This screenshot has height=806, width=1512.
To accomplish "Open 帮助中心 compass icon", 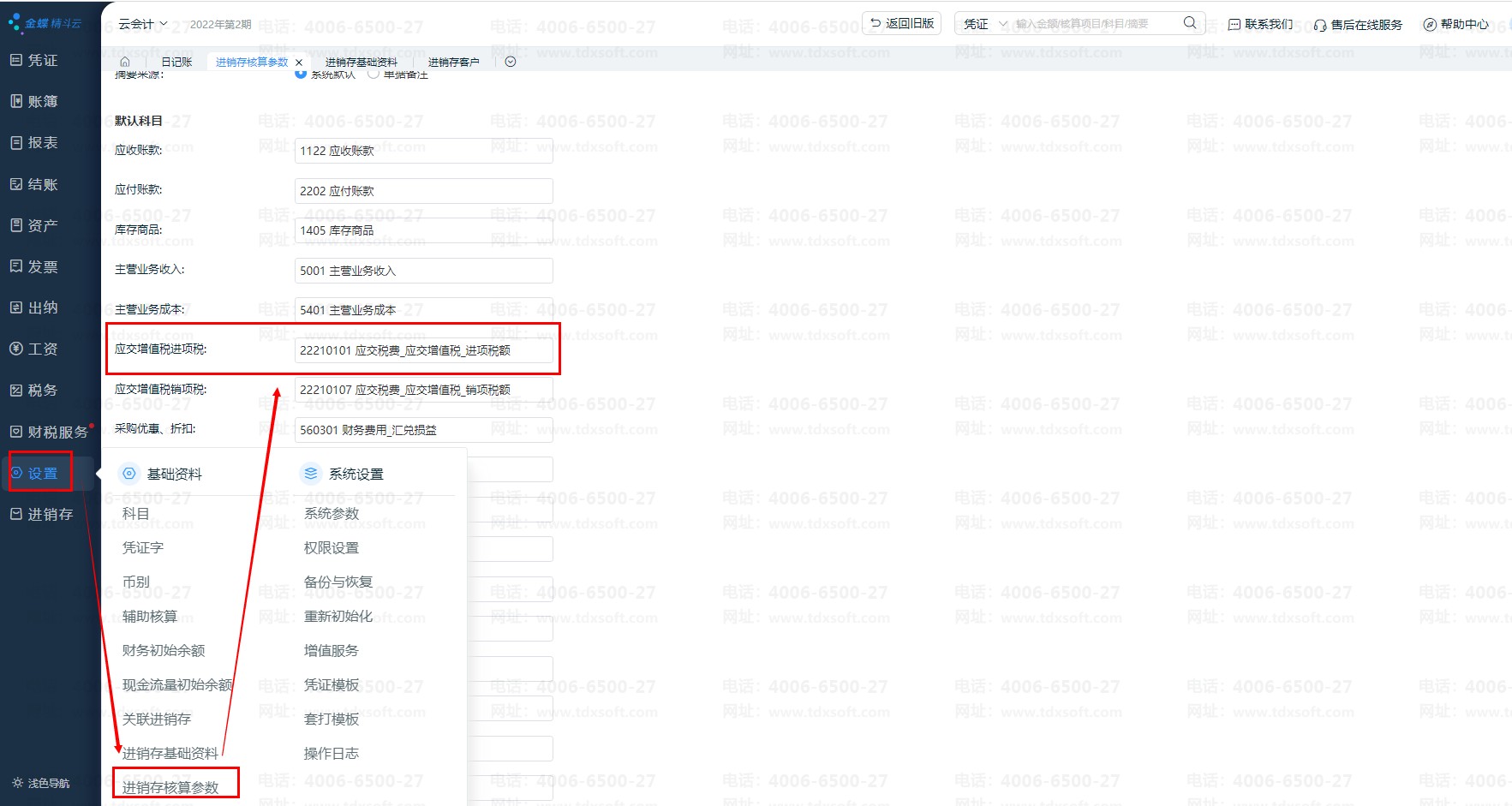I will click(1429, 25).
